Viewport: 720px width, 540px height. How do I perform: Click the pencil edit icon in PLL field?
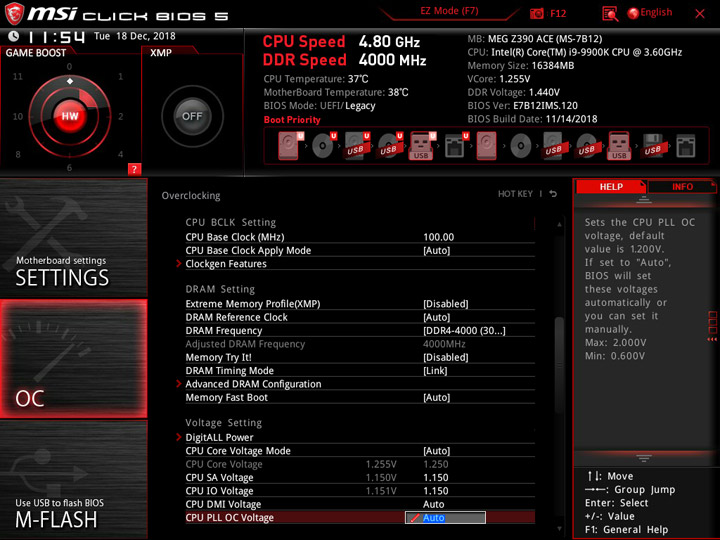415,518
